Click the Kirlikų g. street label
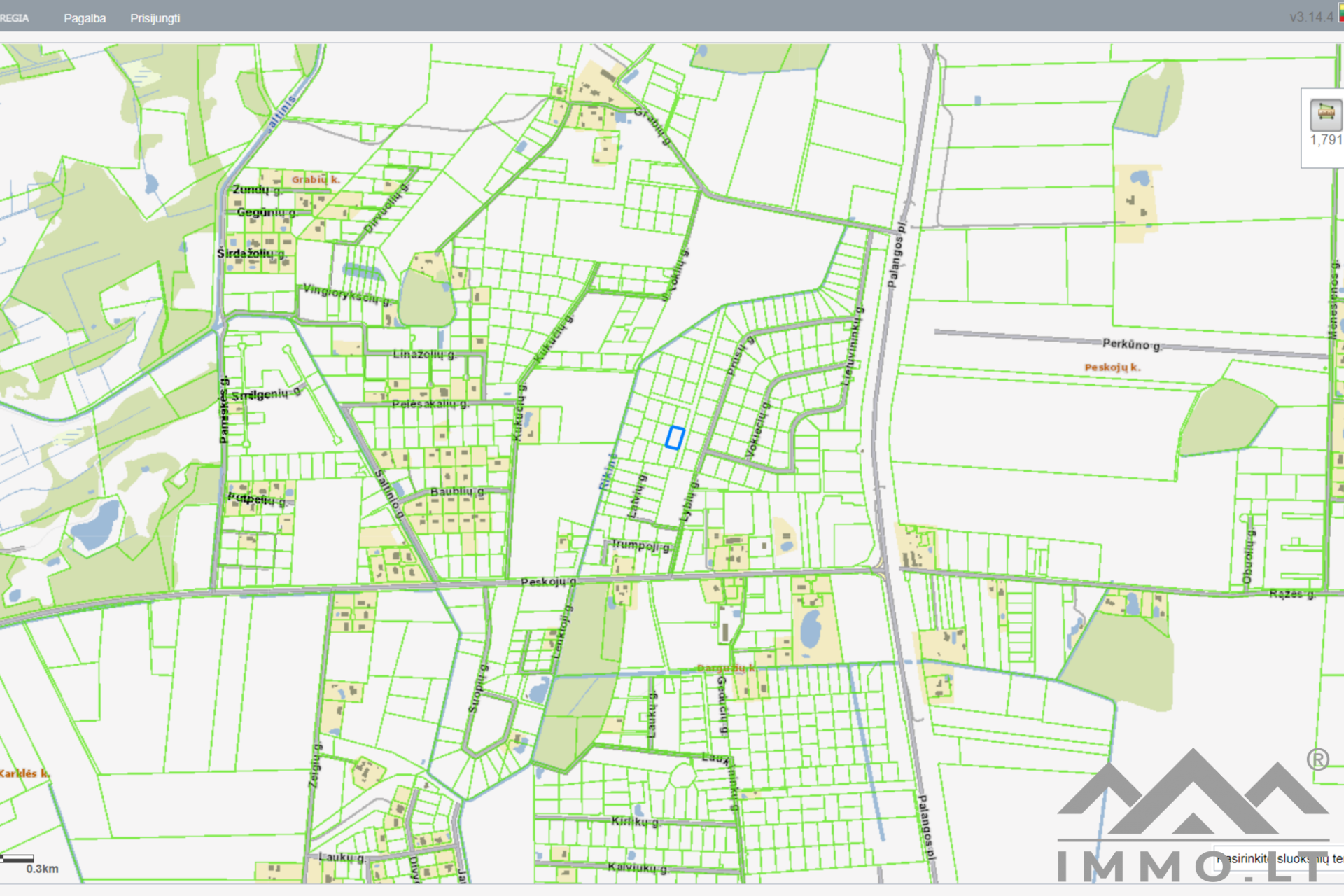Screen dimensions: 1344x896 click(635, 821)
